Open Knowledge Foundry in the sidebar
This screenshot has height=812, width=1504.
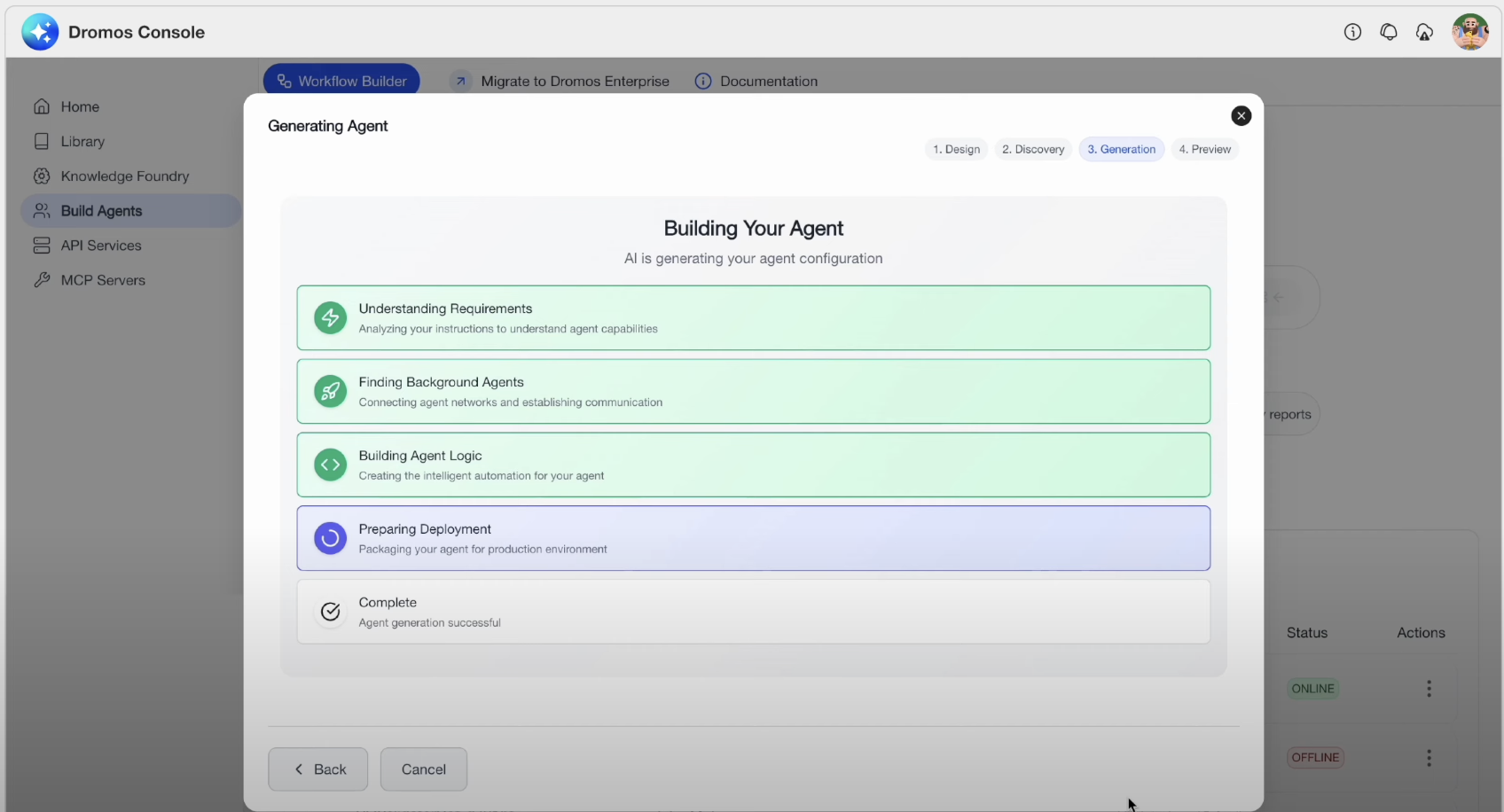point(124,176)
